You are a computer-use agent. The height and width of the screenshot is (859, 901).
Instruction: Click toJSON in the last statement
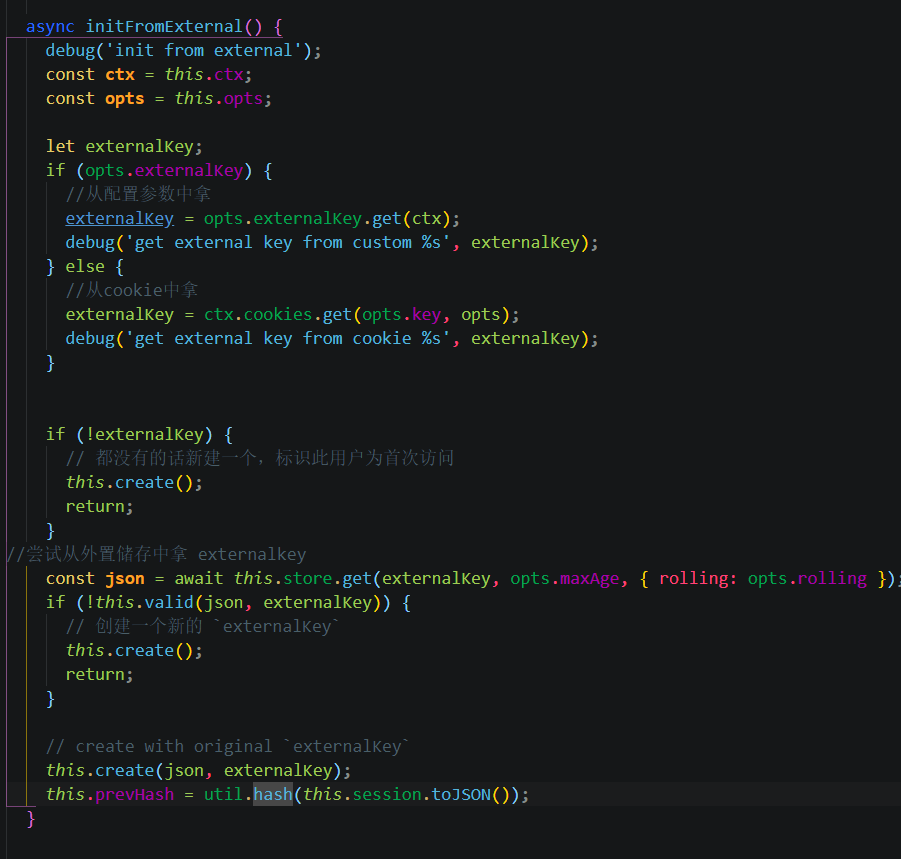pos(461,795)
